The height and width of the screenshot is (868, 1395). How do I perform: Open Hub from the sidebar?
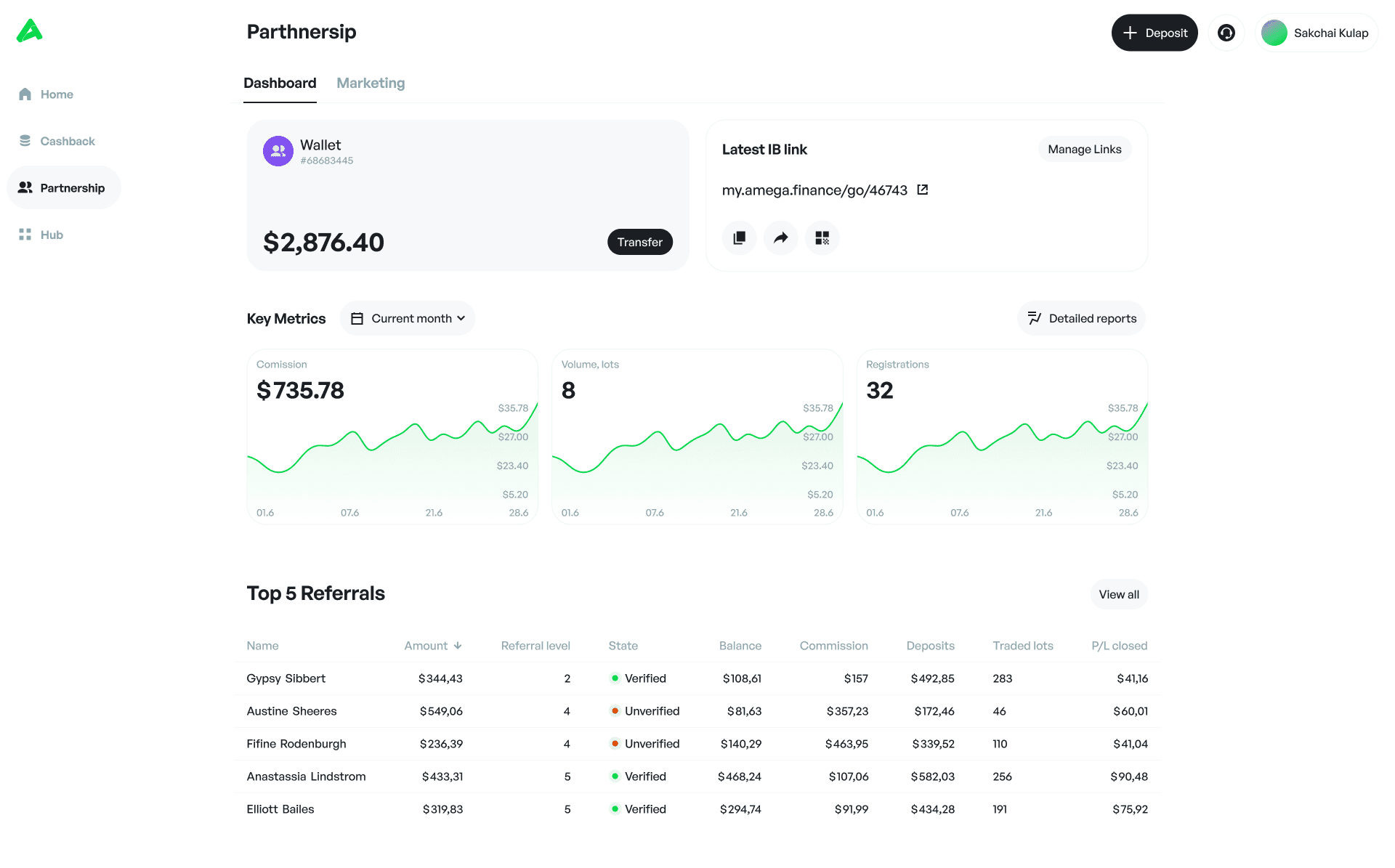pos(51,235)
